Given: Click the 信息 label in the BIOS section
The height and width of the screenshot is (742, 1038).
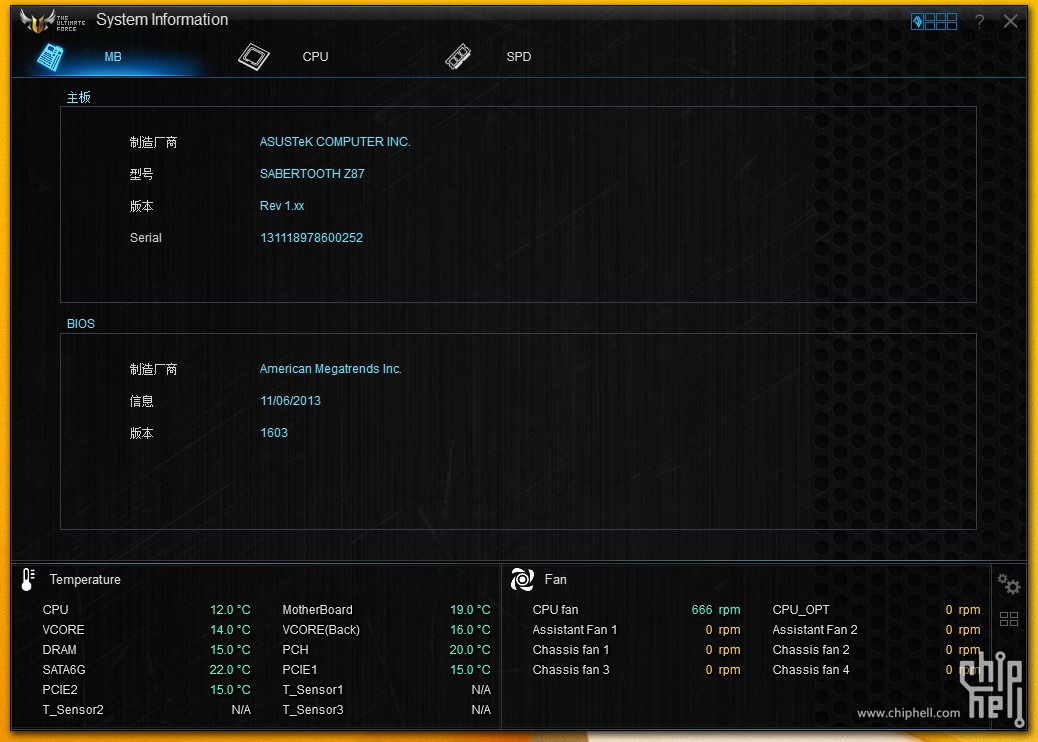Looking at the screenshot, I should click(x=141, y=401).
